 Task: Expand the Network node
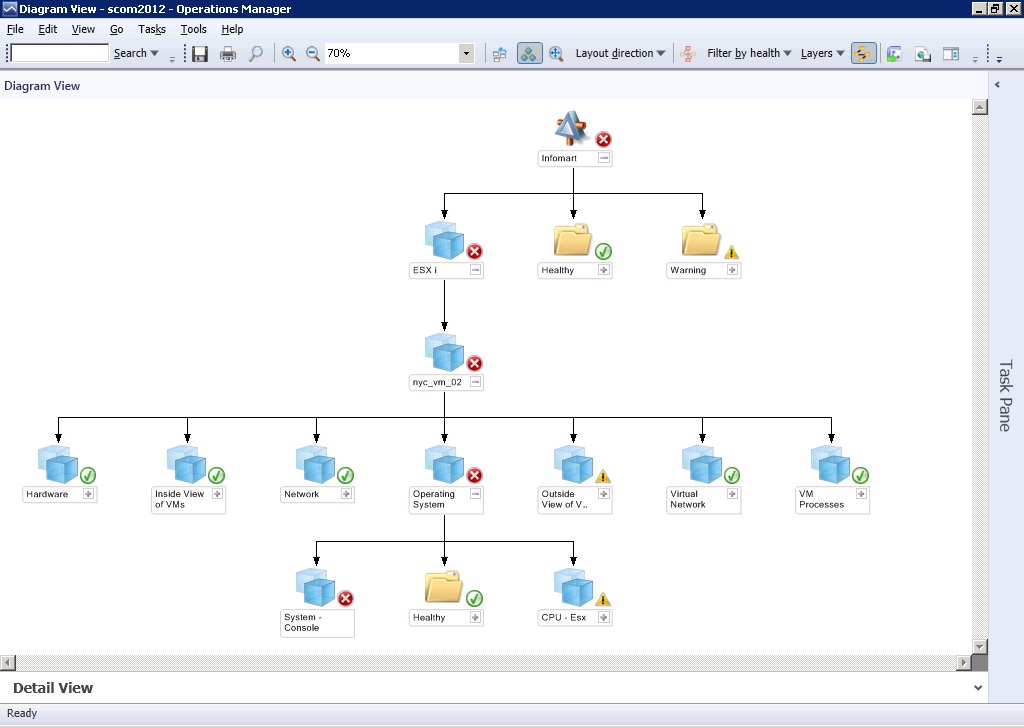click(x=346, y=494)
